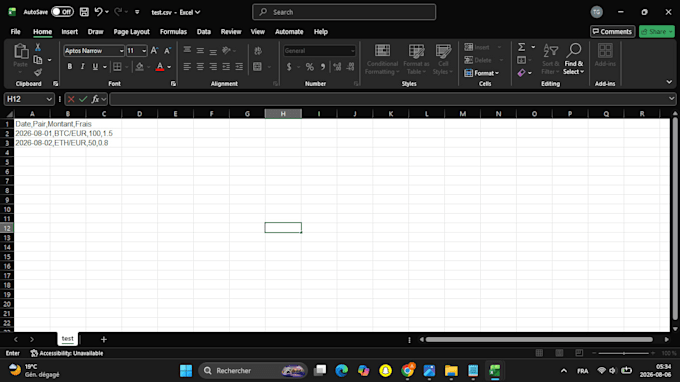The width and height of the screenshot is (680, 382).
Task: Click the green Share button
Action: point(656,32)
